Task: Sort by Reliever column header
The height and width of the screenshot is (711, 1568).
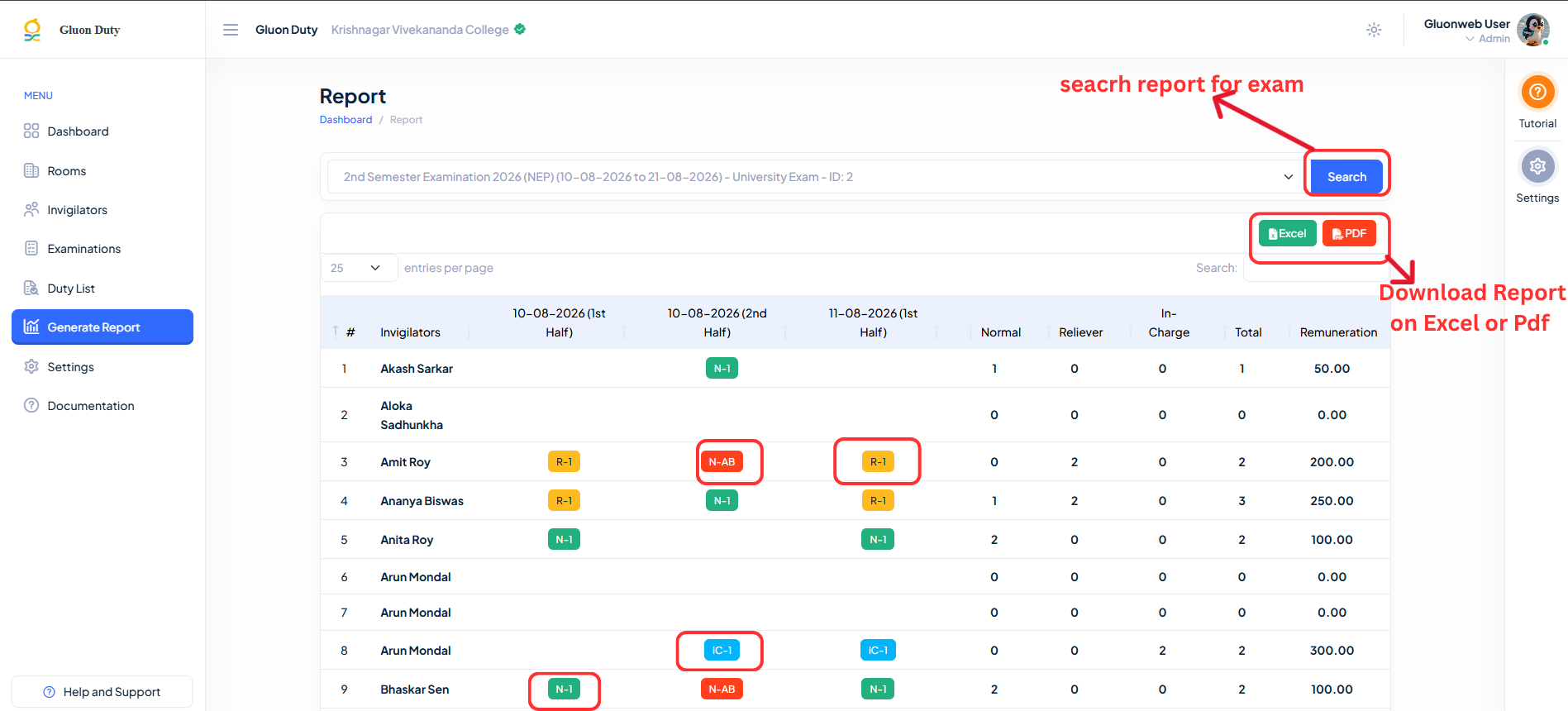Action: (x=1080, y=332)
